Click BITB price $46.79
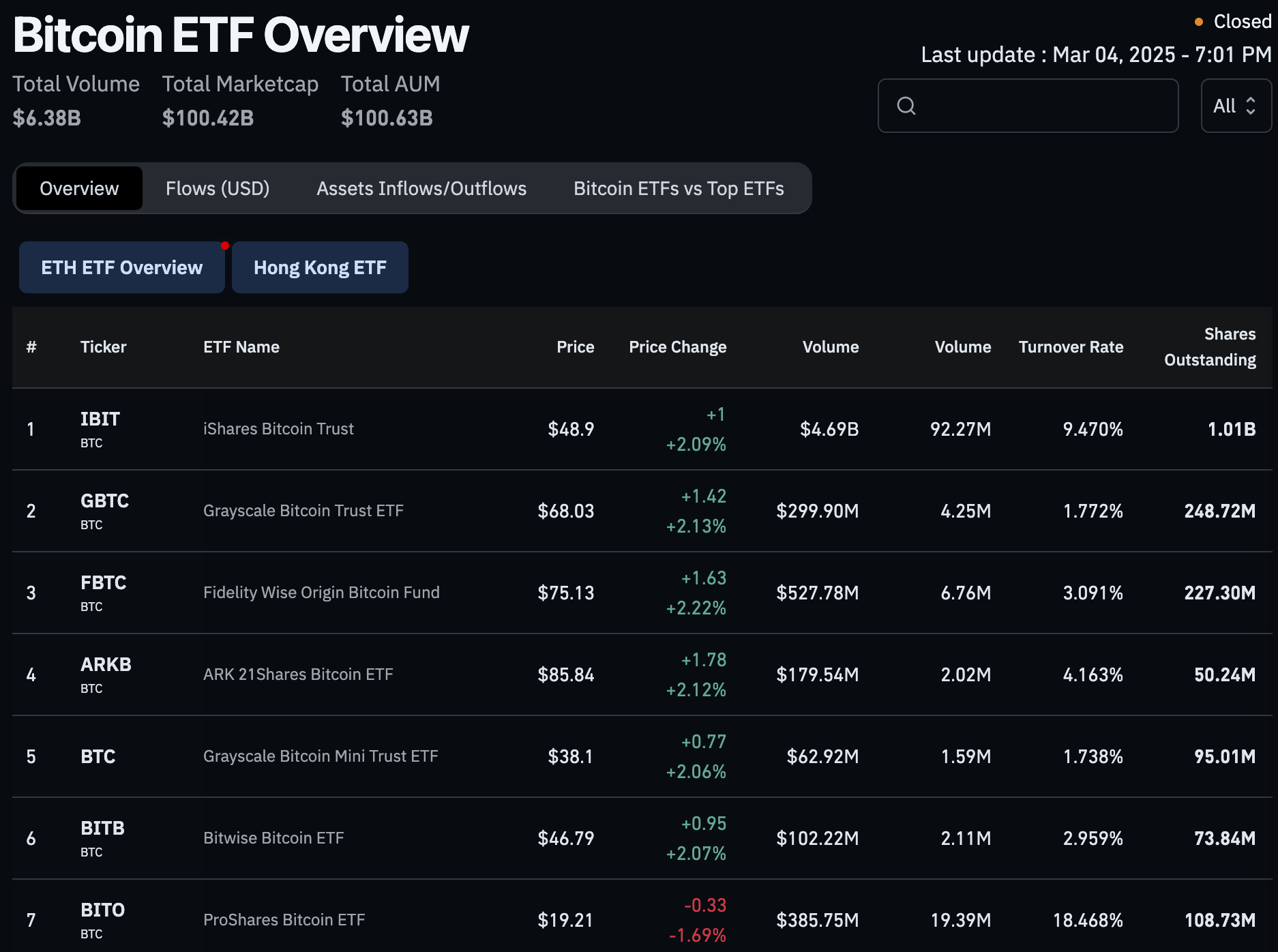The height and width of the screenshot is (952, 1278). [x=565, y=838]
